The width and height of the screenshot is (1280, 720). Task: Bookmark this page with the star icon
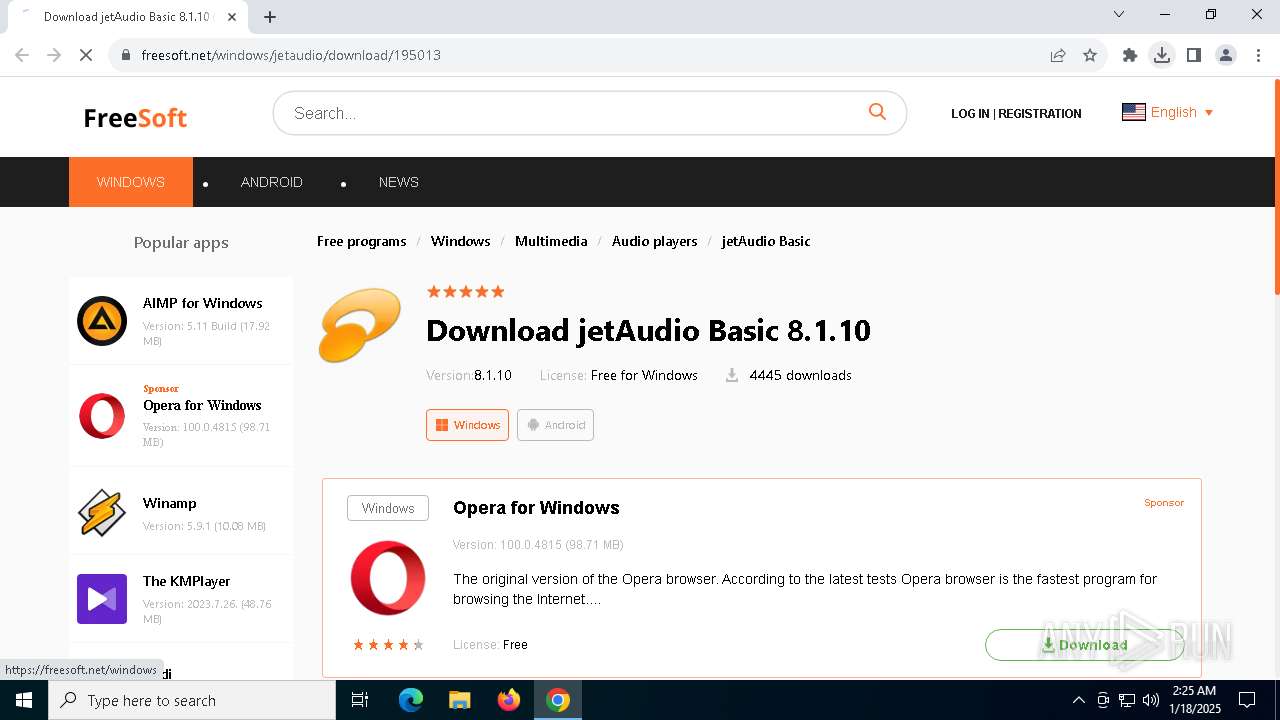[1090, 55]
